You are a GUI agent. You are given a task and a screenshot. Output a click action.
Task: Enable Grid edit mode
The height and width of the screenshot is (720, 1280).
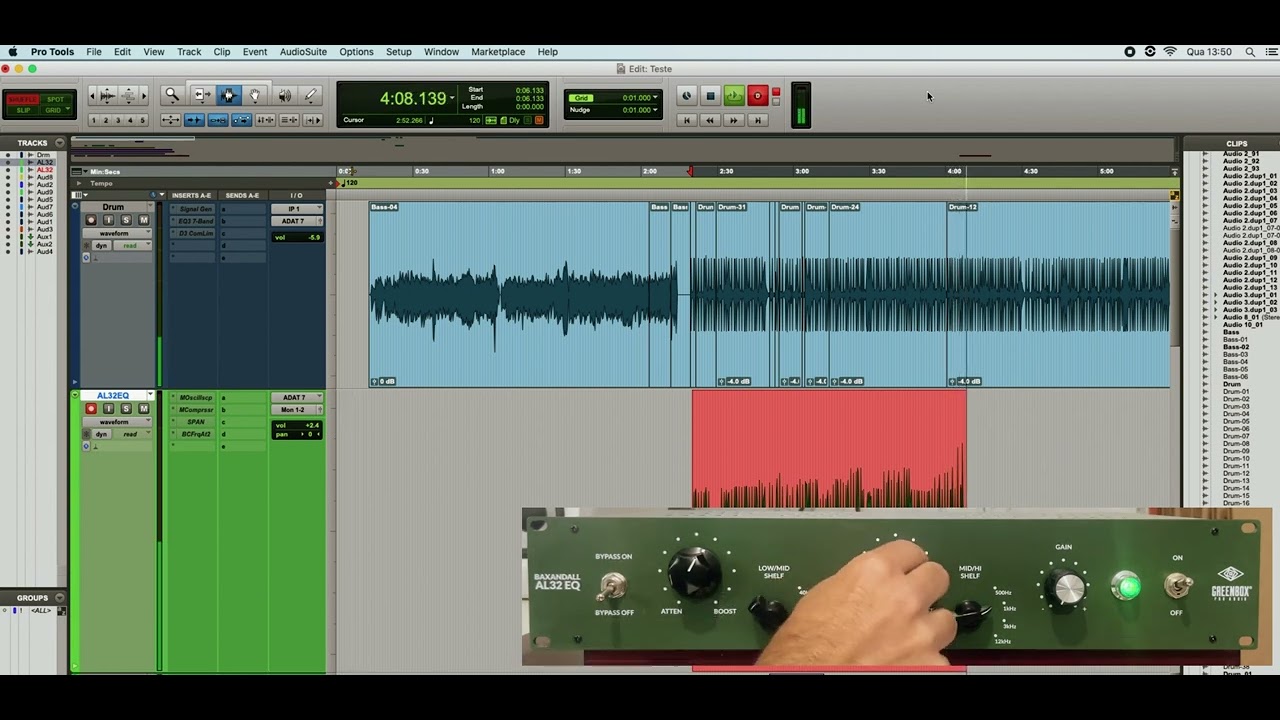coord(55,110)
